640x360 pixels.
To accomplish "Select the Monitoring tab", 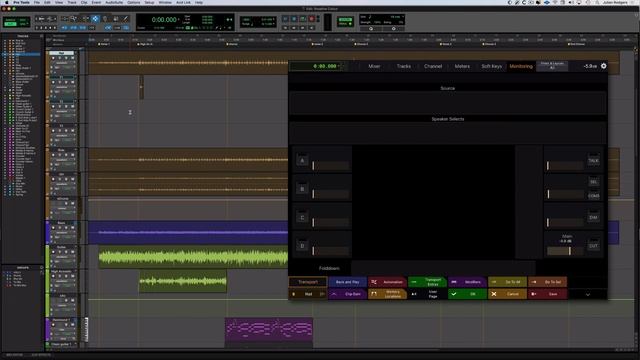I will point(521,66).
